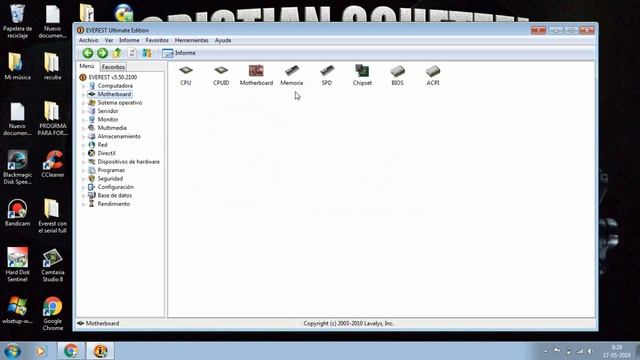Select Seguridad in the tree
Image resolution: width=640 pixels, height=360 pixels.
coord(110,179)
